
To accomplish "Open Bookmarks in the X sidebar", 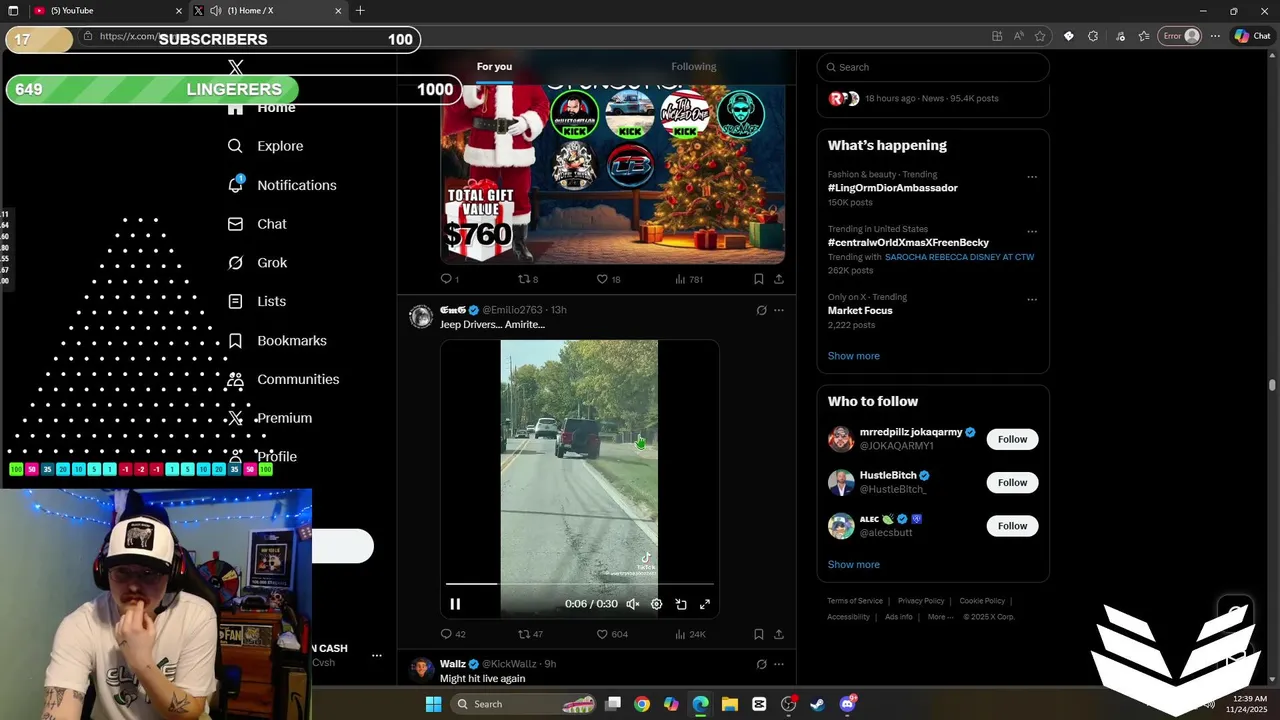I will 277,341.
